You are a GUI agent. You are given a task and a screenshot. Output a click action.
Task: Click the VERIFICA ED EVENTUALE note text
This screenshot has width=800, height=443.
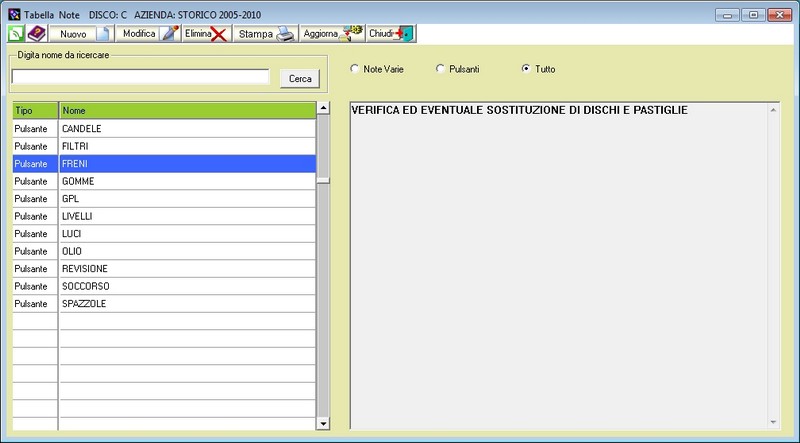(519, 110)
